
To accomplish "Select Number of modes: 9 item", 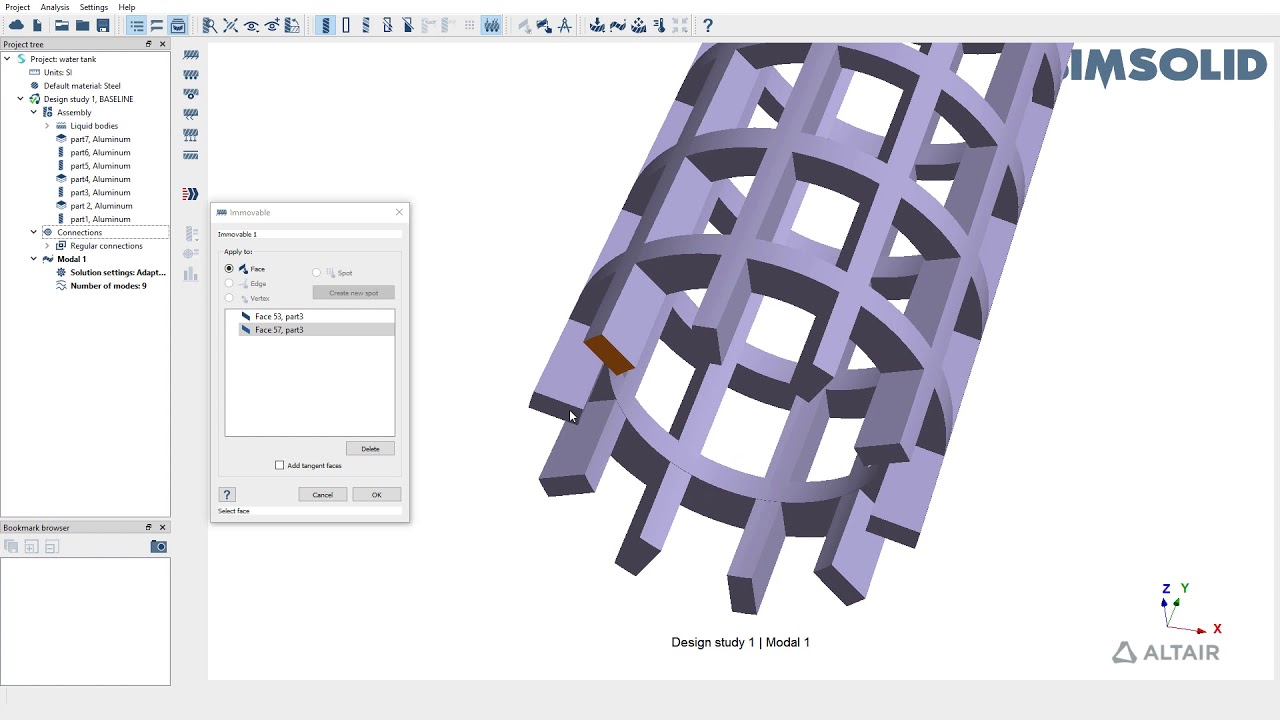I will click(108, 286).
